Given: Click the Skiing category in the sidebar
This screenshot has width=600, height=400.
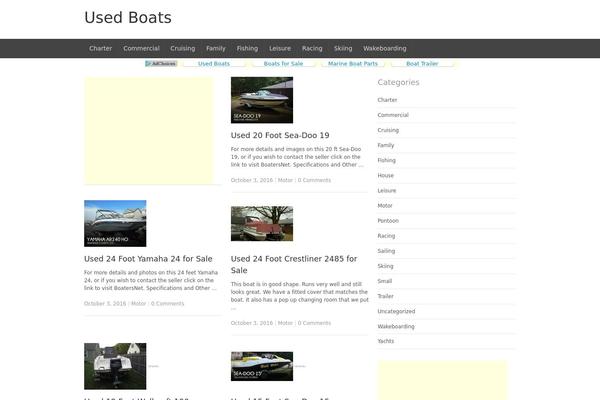Looking at the screenshot, I should coord(385,266).
